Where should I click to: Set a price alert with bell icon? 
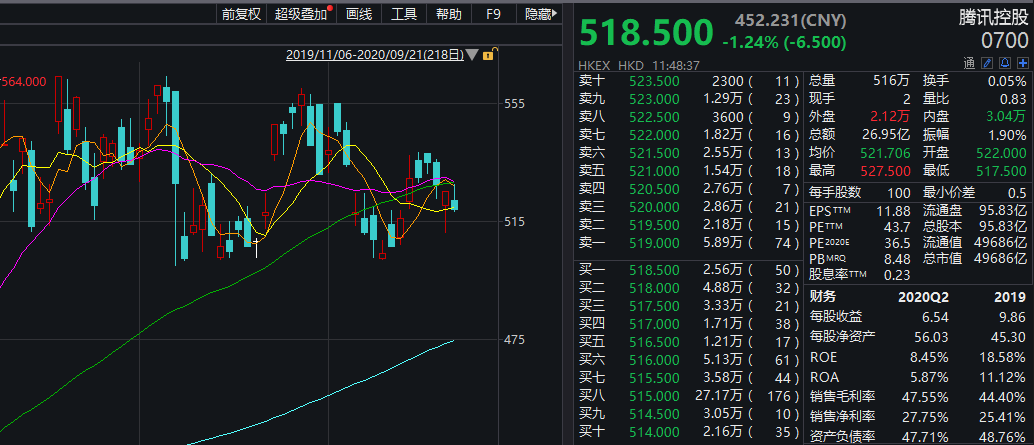pyautogui.click(x=1005, y=64)
